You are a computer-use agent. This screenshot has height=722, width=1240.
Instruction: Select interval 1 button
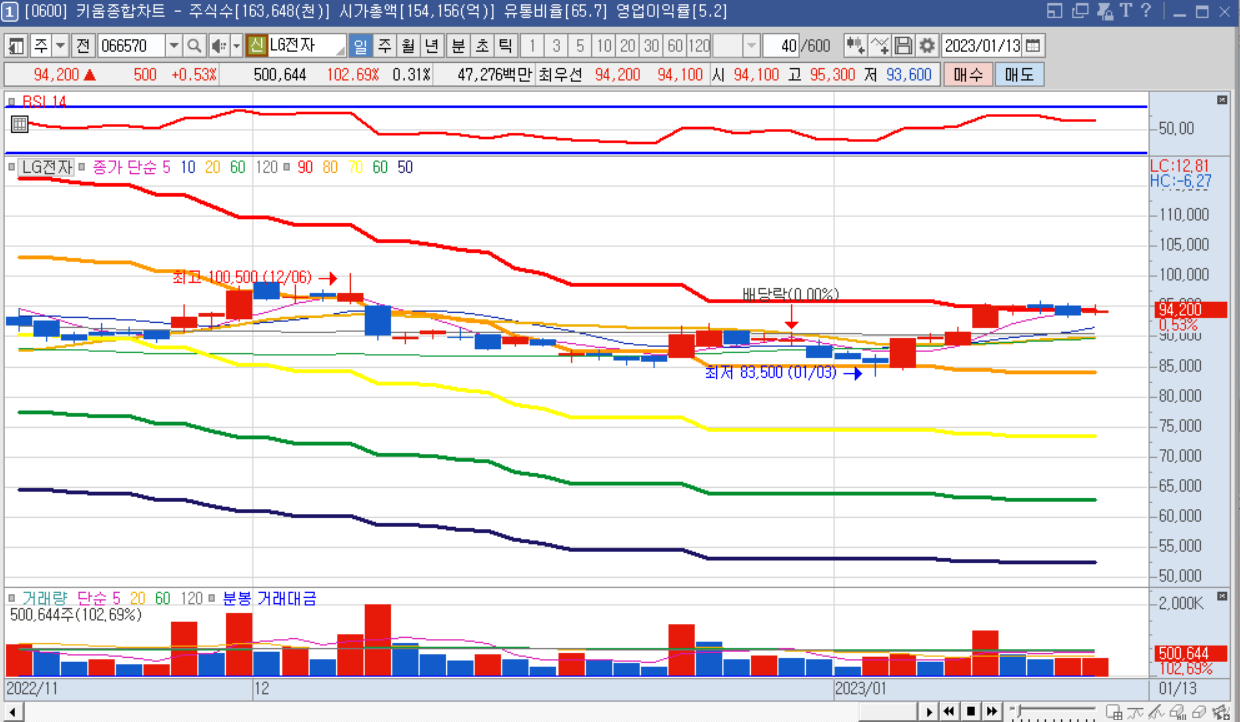(531, 46)
